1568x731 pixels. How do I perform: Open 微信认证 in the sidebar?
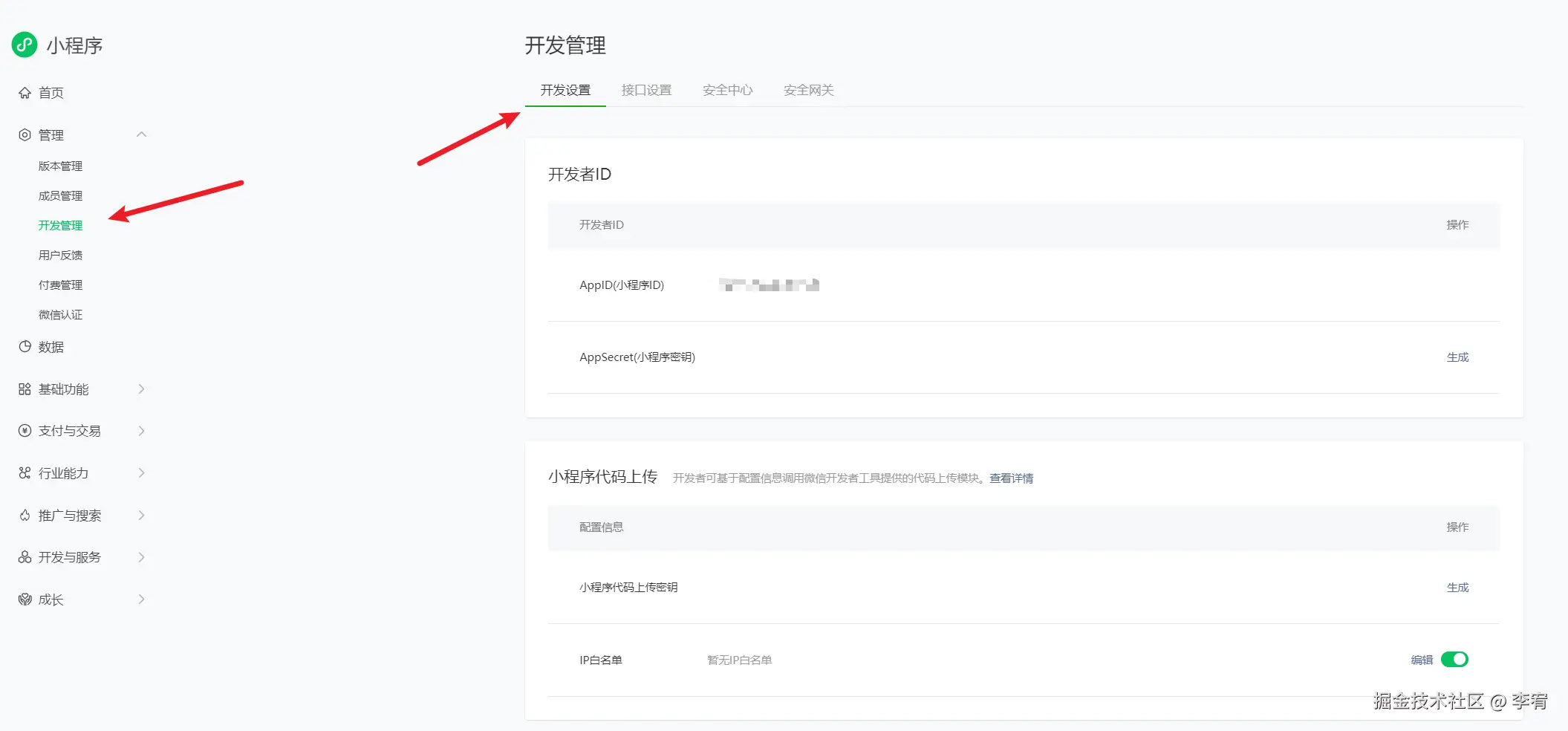tap(60, 314)
